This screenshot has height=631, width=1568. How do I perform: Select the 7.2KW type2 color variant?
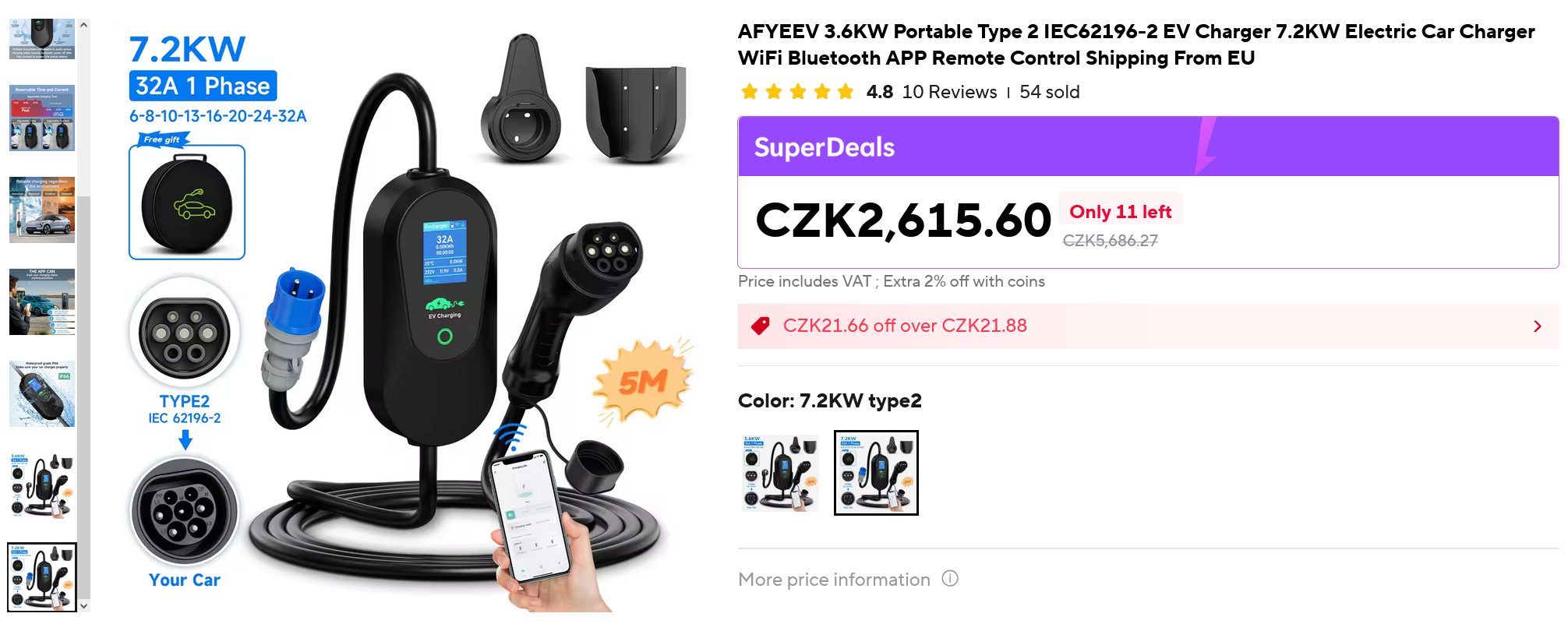pyautogui.click(x=876, y=473)
